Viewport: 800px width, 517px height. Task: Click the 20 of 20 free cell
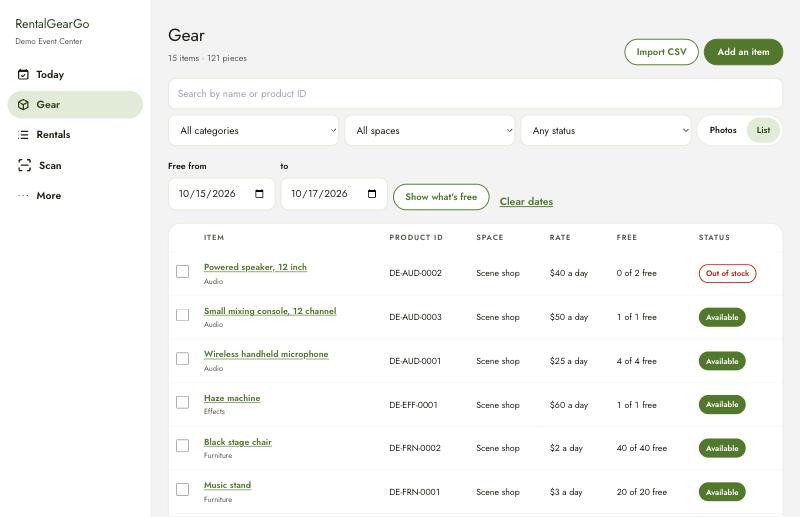[x=641, y=492]
